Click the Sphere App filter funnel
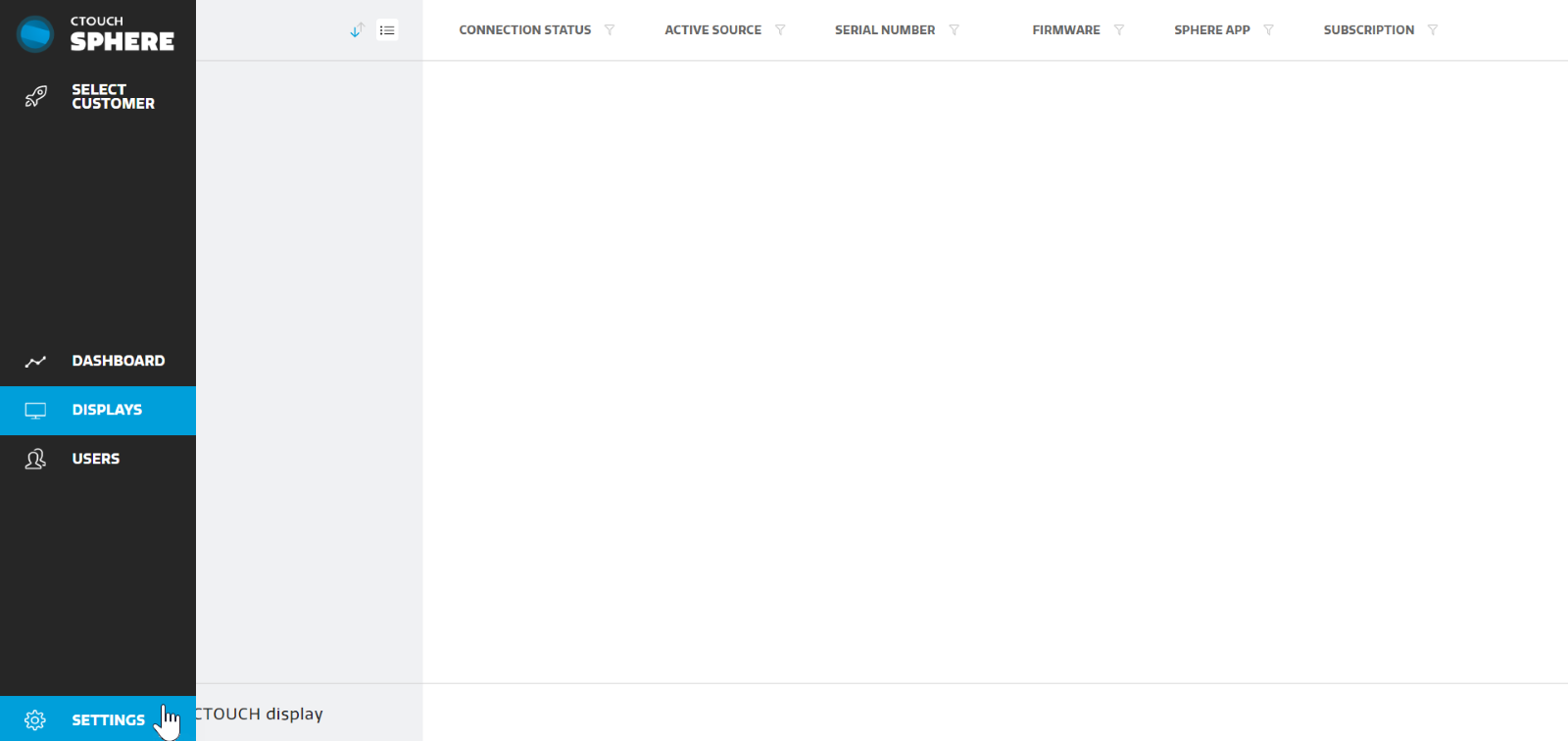 1269,30
